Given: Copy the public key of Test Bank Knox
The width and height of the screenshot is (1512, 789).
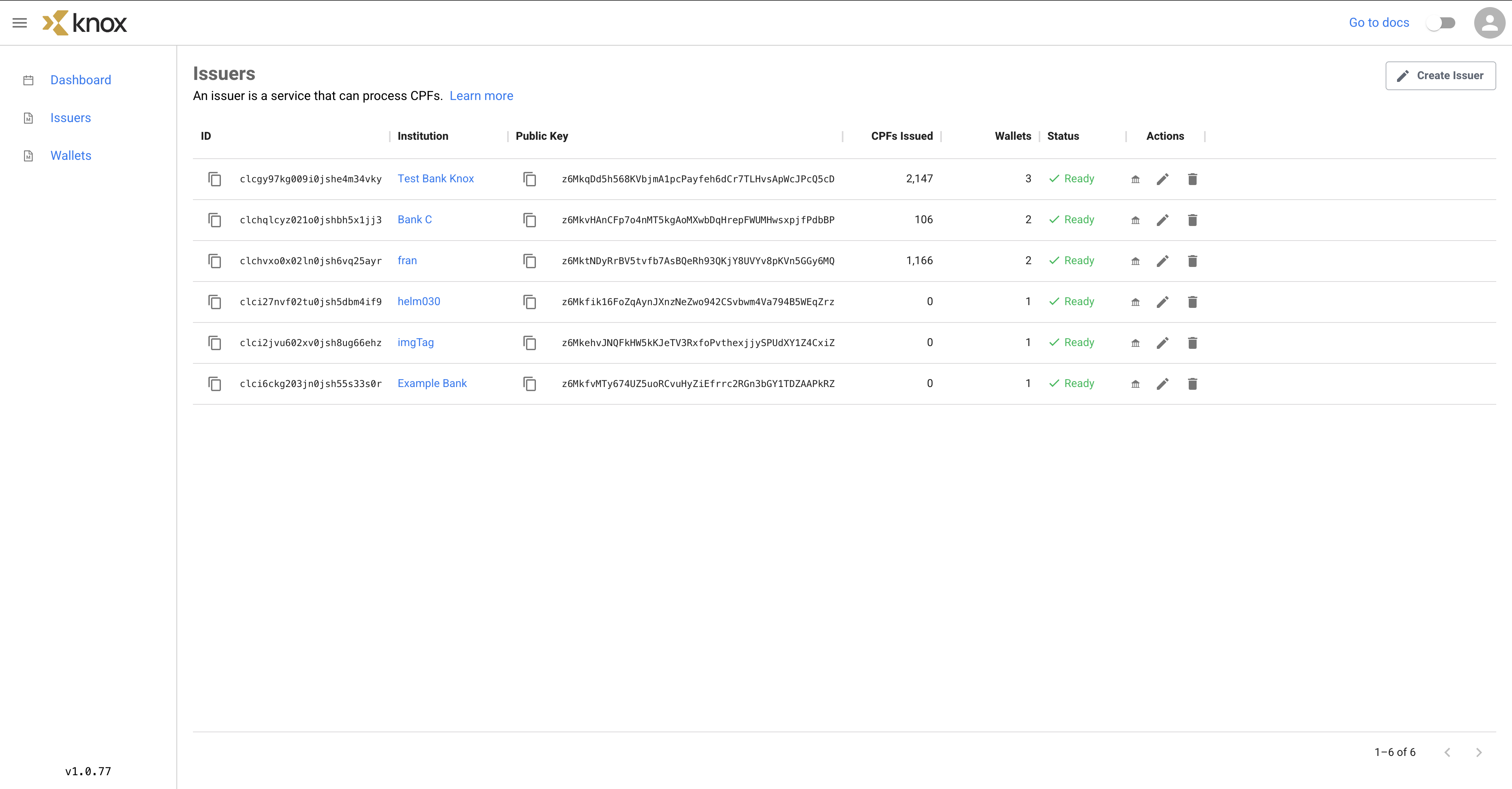Looking at the screenshot, I should pos(530,179).
